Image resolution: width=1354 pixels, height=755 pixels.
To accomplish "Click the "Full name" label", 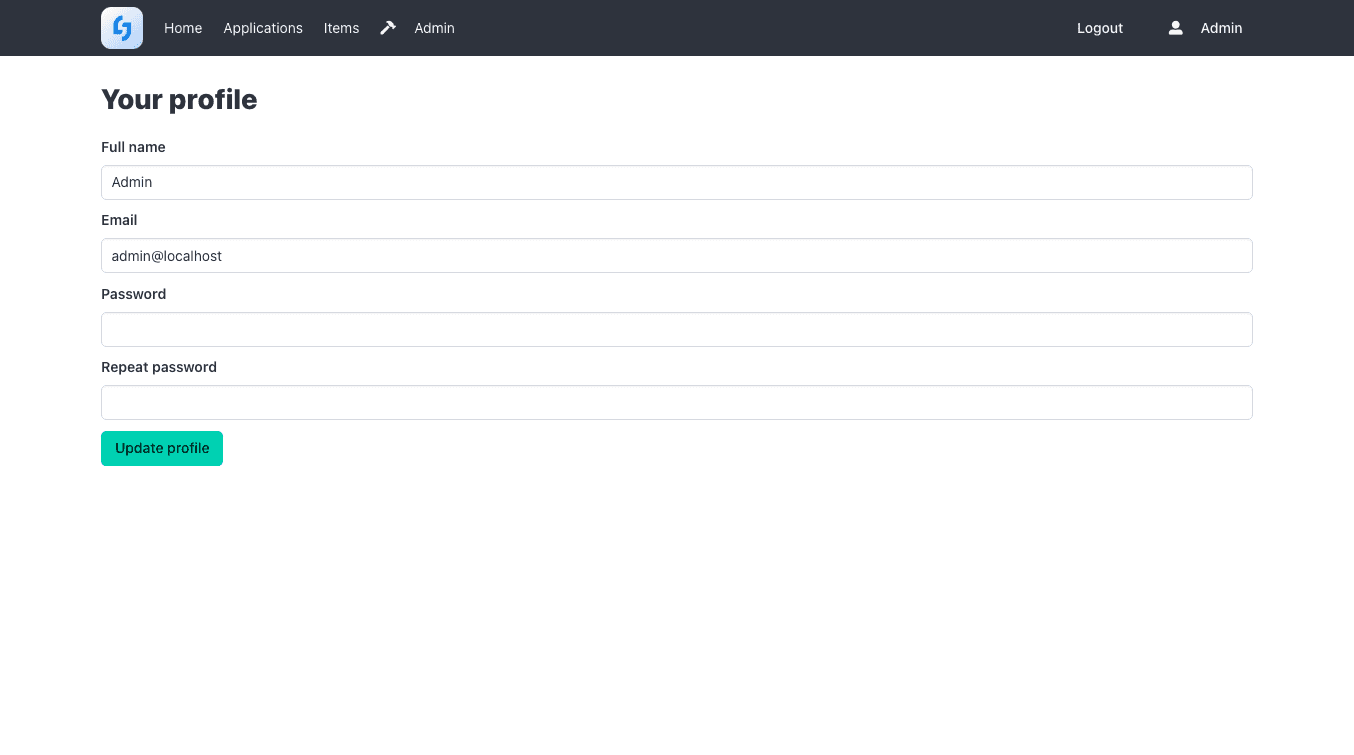I will pyautogui.click(x=133, y=147).
